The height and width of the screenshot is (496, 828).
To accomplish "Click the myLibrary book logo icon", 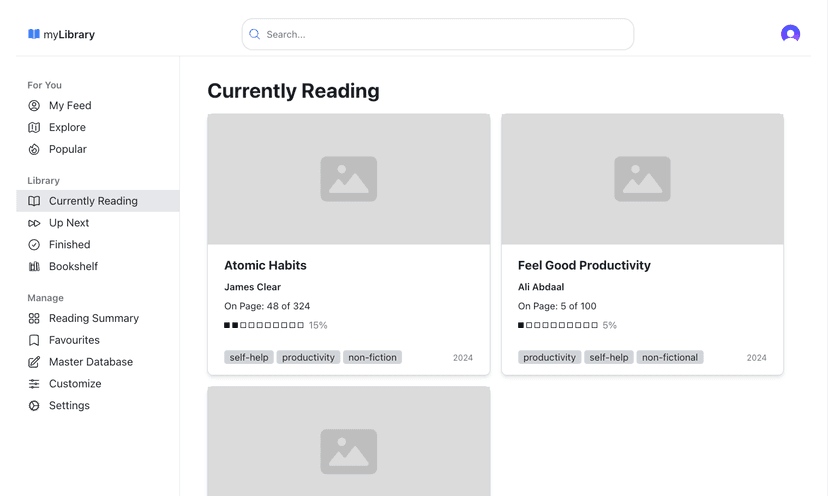I will (34, 34).
